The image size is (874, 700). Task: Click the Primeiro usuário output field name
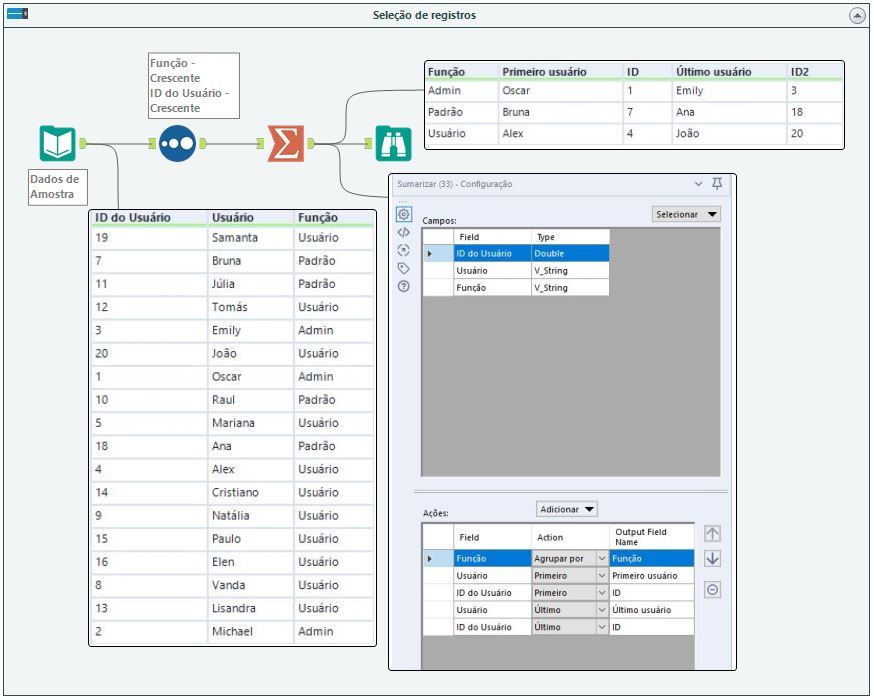650,576
